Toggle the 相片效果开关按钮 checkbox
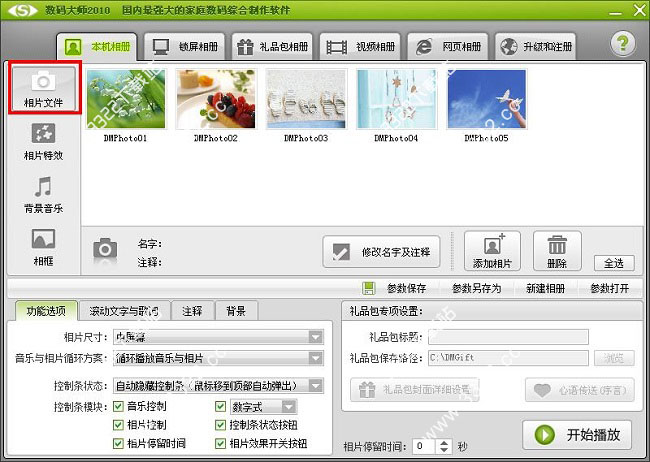The image size is (650, 462). pyautogui.click(x=221, y=443)
